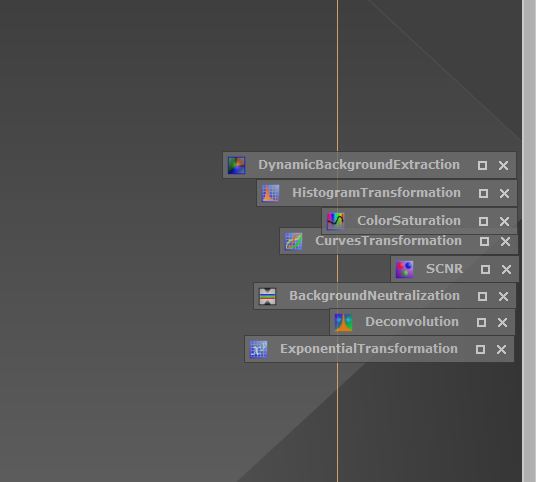Select the ExponentialTransformation icon

pos(258,349)
